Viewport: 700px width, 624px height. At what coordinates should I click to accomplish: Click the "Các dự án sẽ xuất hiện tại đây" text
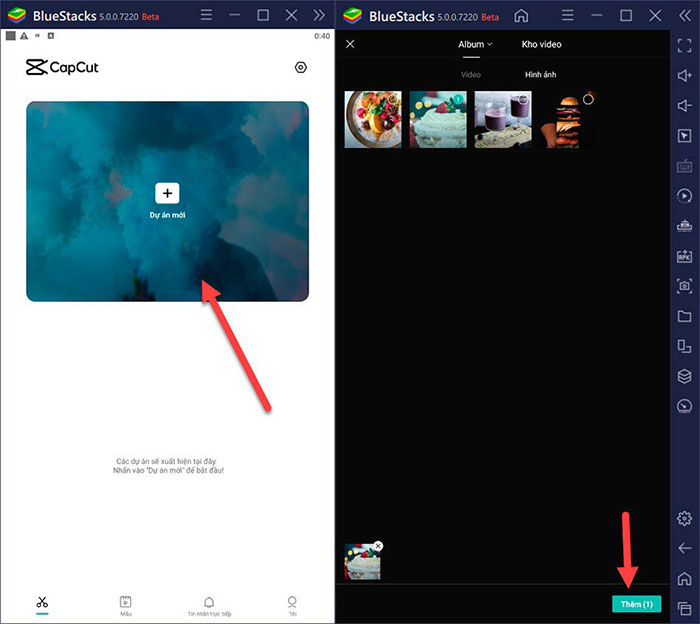click(166, 461)
